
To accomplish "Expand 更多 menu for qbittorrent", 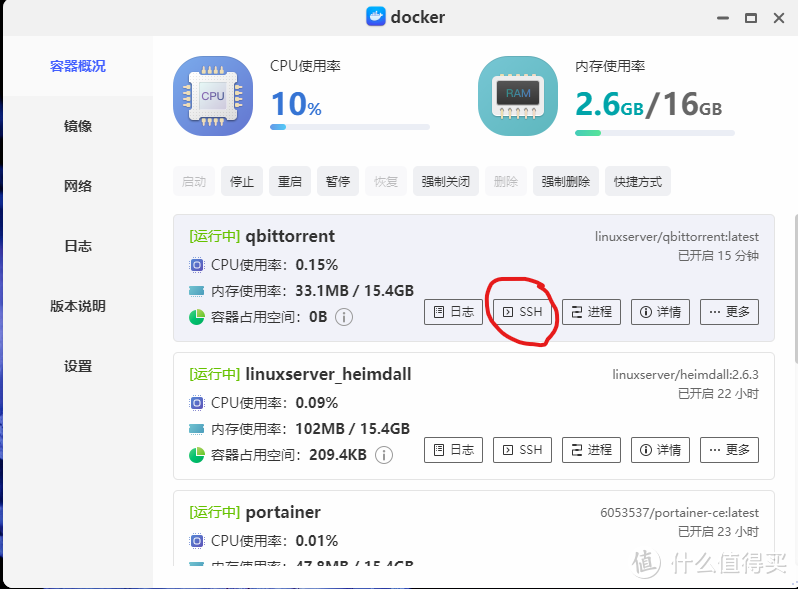I will point(729,312).
